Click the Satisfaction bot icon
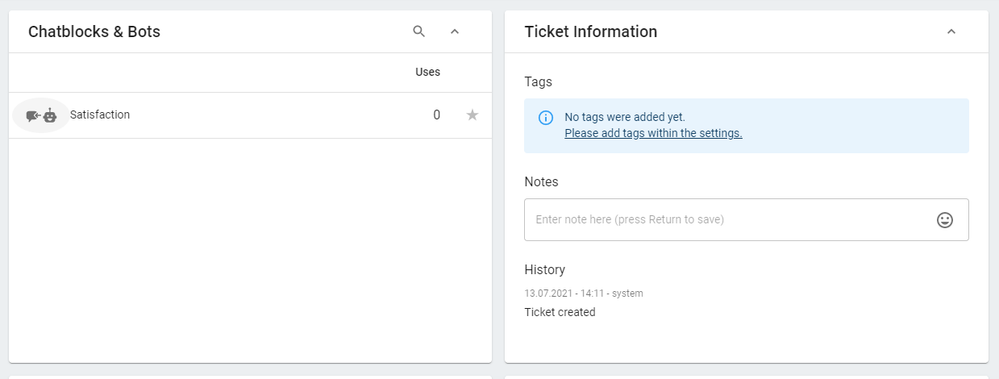Viewport: 999px width, 379px height. (x=41, y=115)
